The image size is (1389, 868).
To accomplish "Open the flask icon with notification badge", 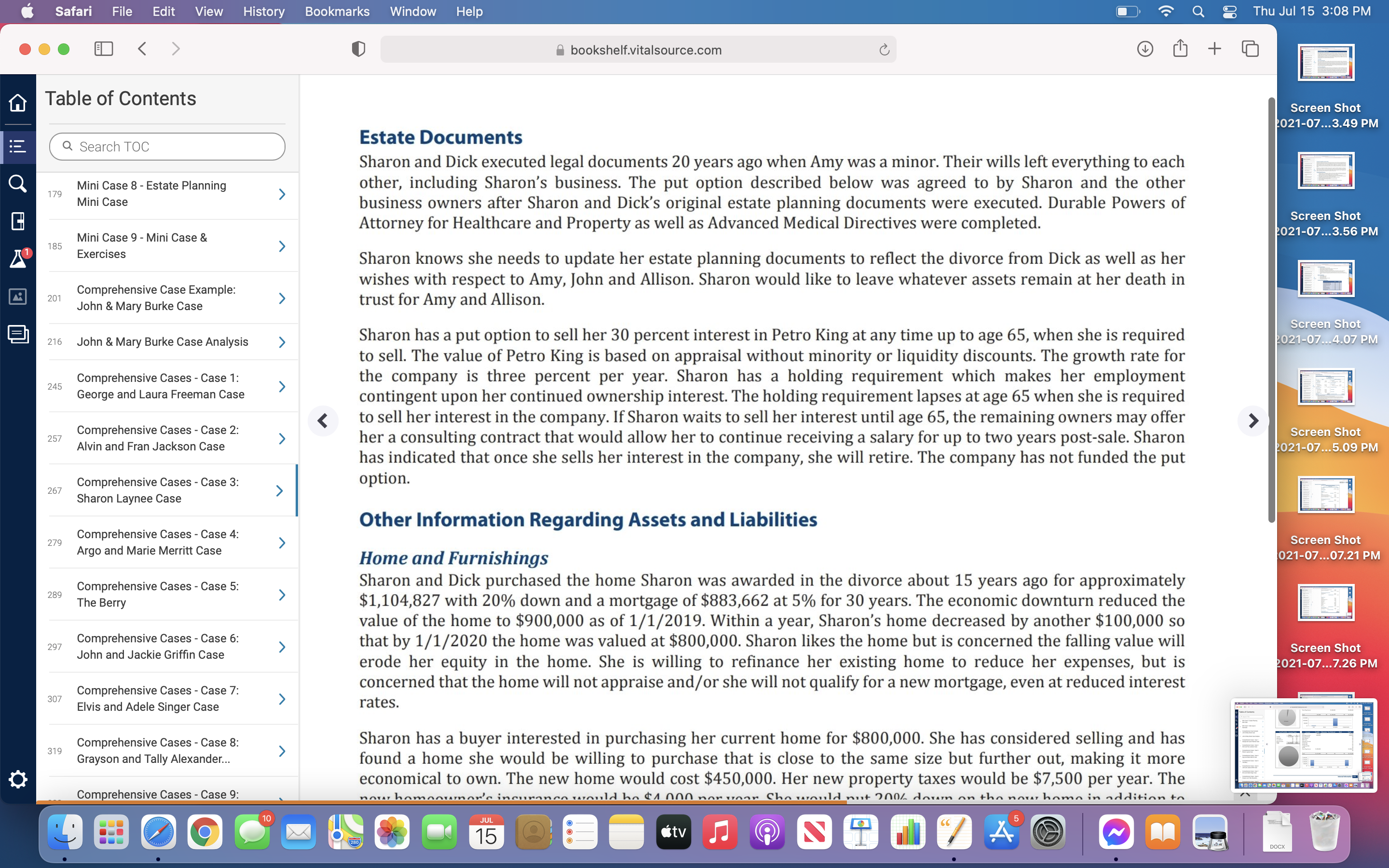I will [x=18, y=259].
